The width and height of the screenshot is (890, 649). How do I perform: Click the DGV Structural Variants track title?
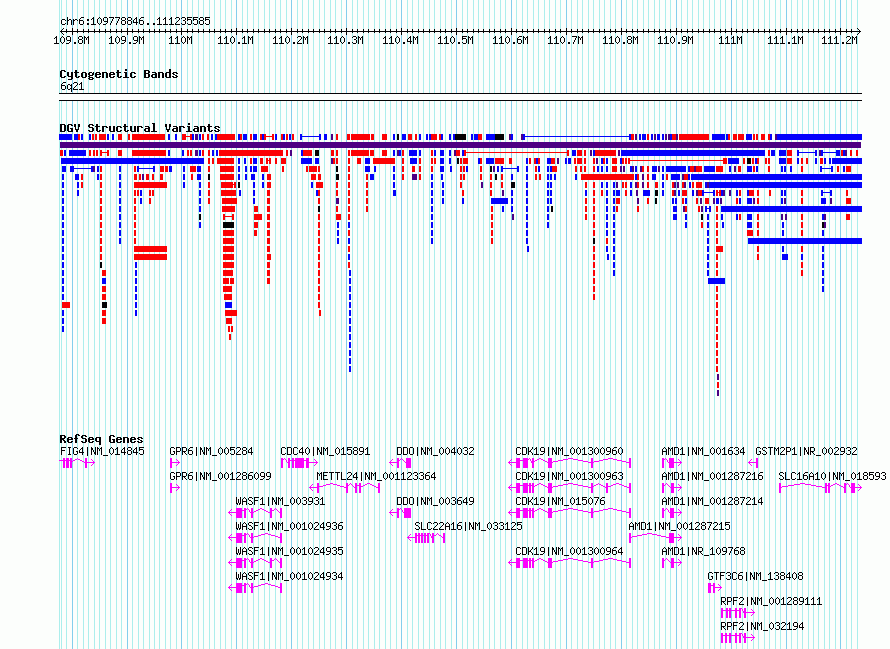coord(140,128)
